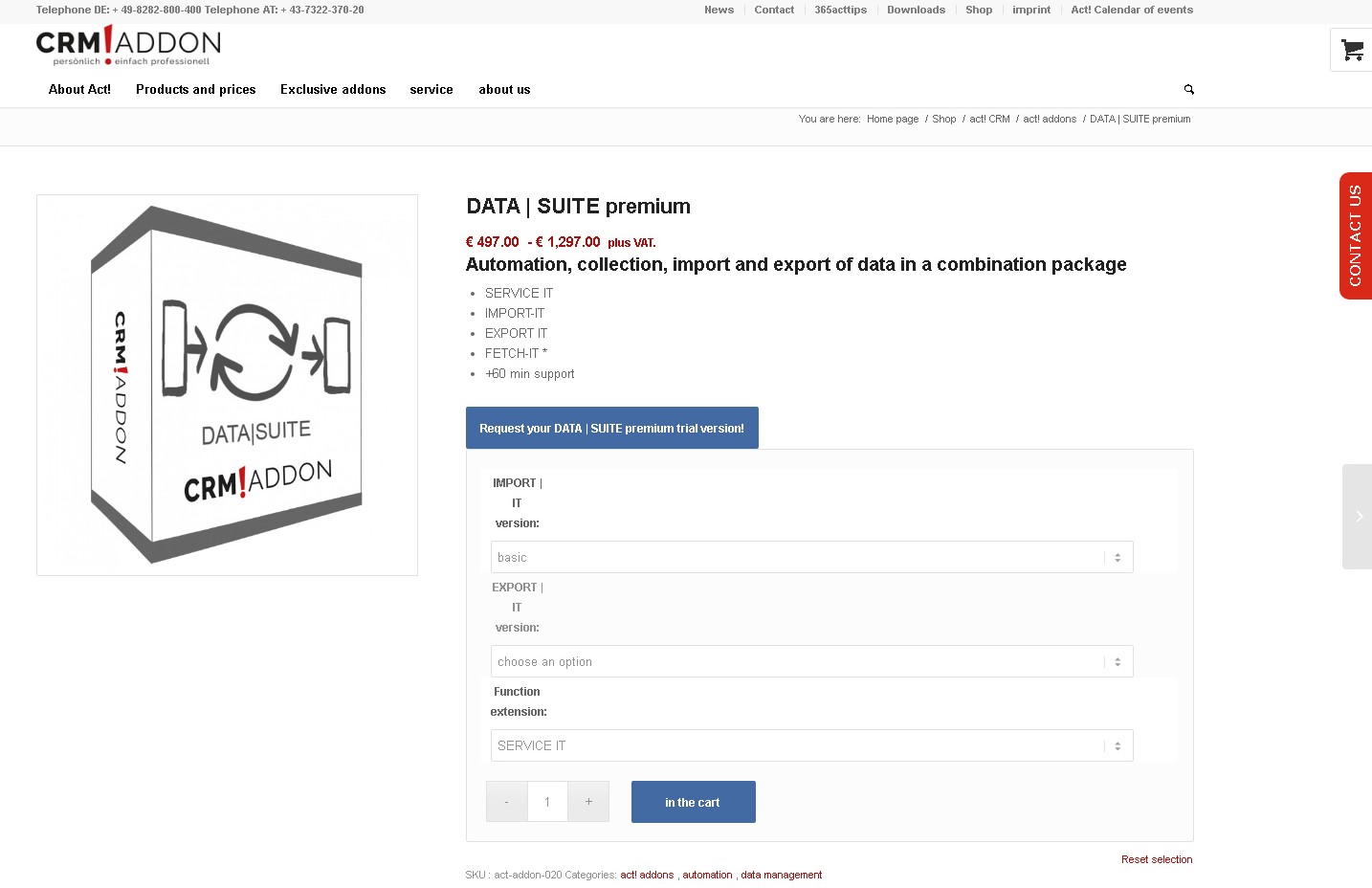Click the FETCH-IT * list item

tap(516, 353)
